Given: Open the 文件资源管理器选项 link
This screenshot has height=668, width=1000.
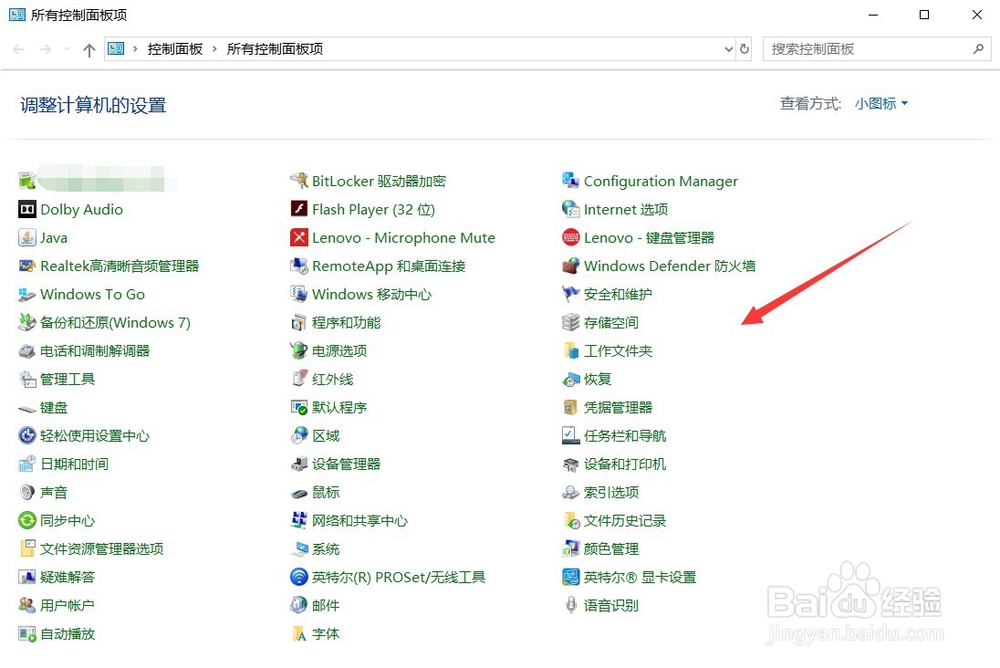Looking at the screenshot, I should [x=102, y=549].
